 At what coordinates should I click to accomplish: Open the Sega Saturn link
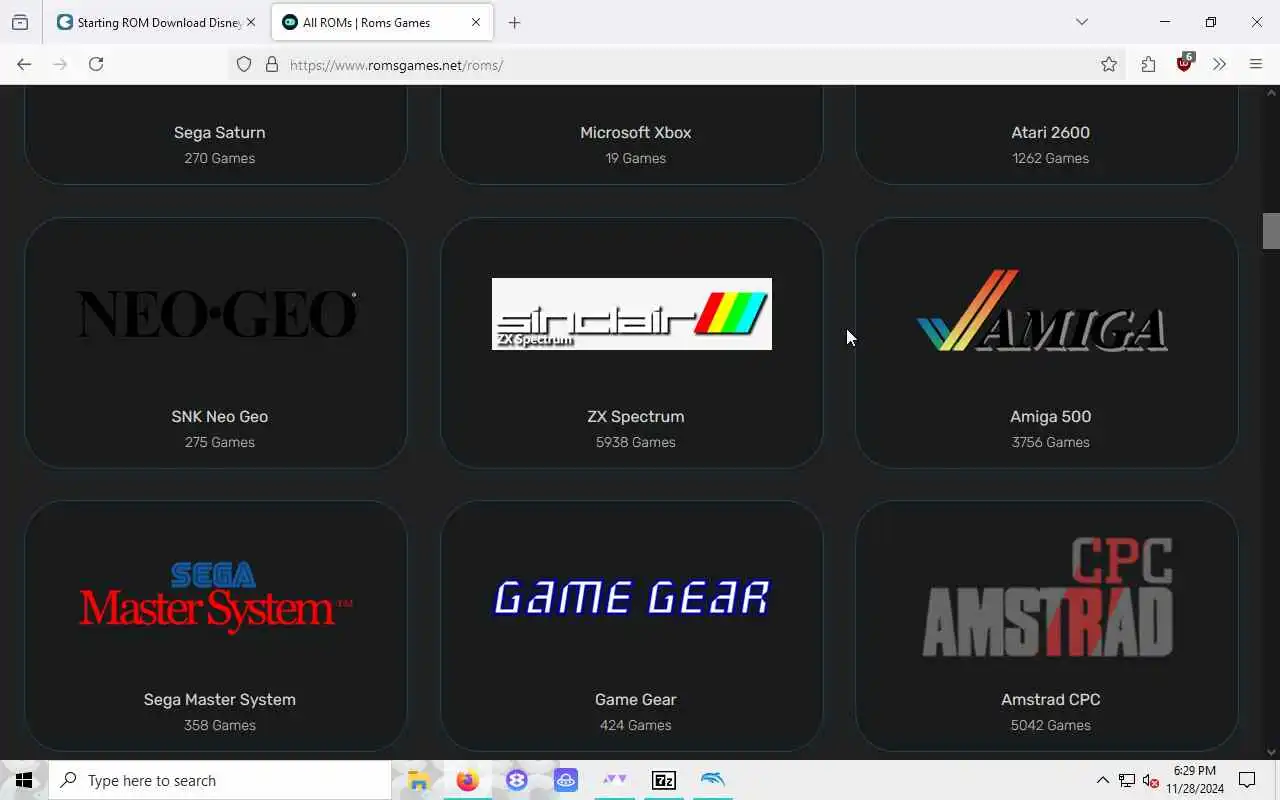[219, 132]
